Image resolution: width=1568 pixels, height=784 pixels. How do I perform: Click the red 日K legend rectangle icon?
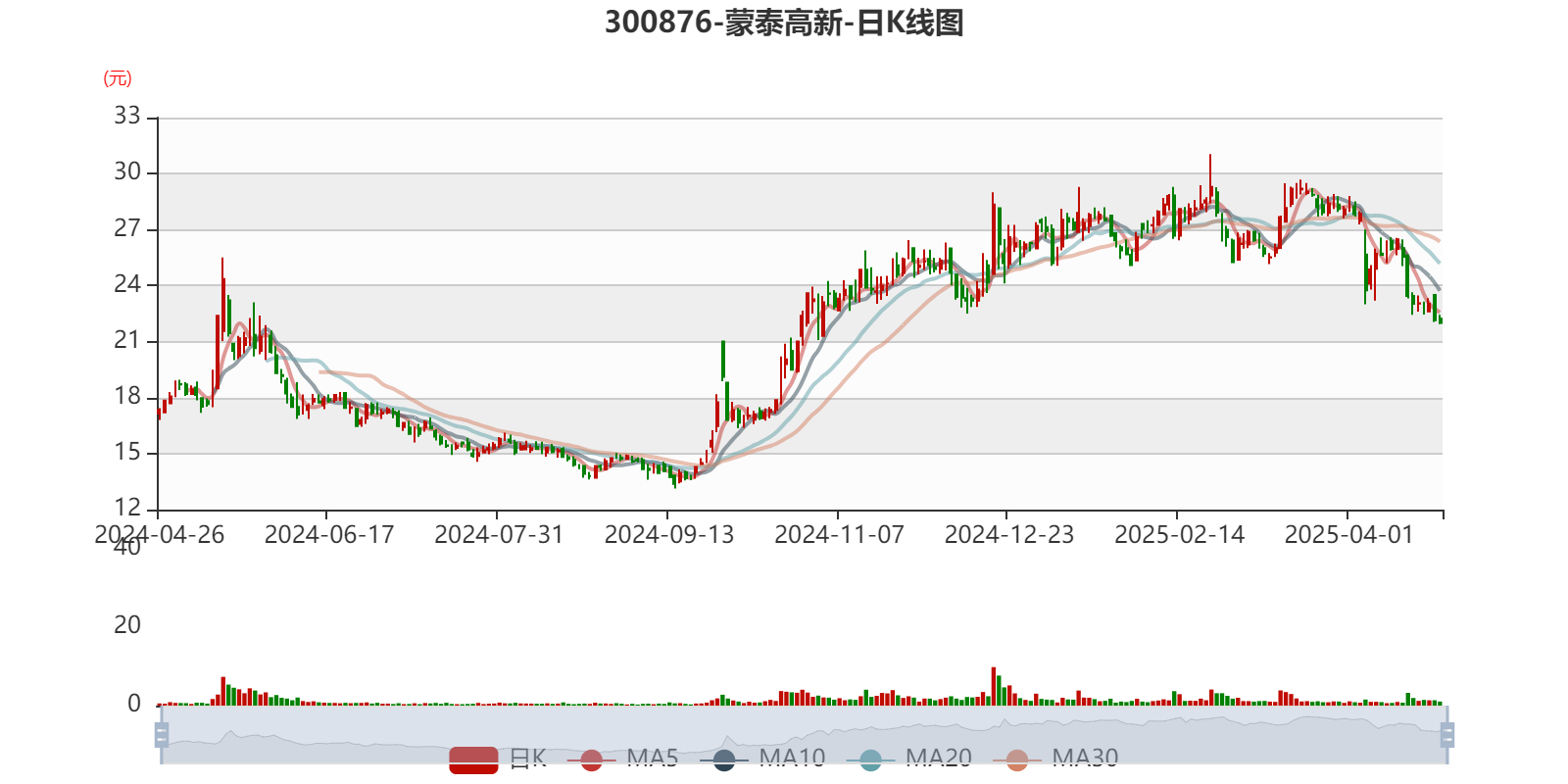click(x=473, y=759)
